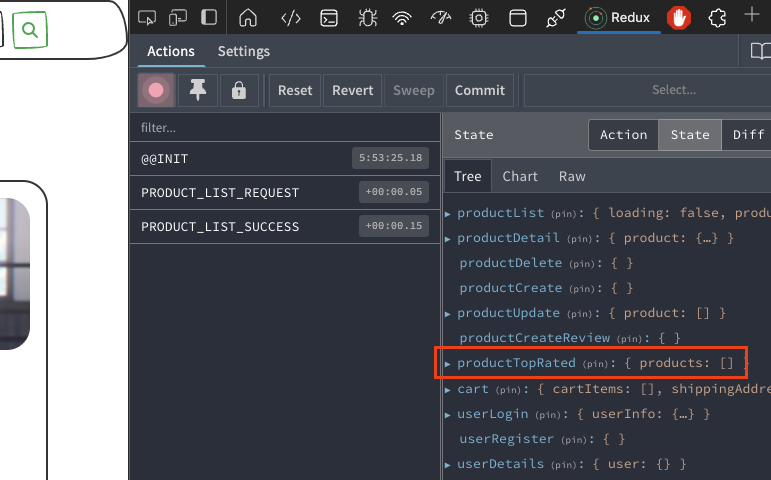Click the userRegister tree key
The width and height of the screenshot is (771, 480).
click(x=506, y=439)
